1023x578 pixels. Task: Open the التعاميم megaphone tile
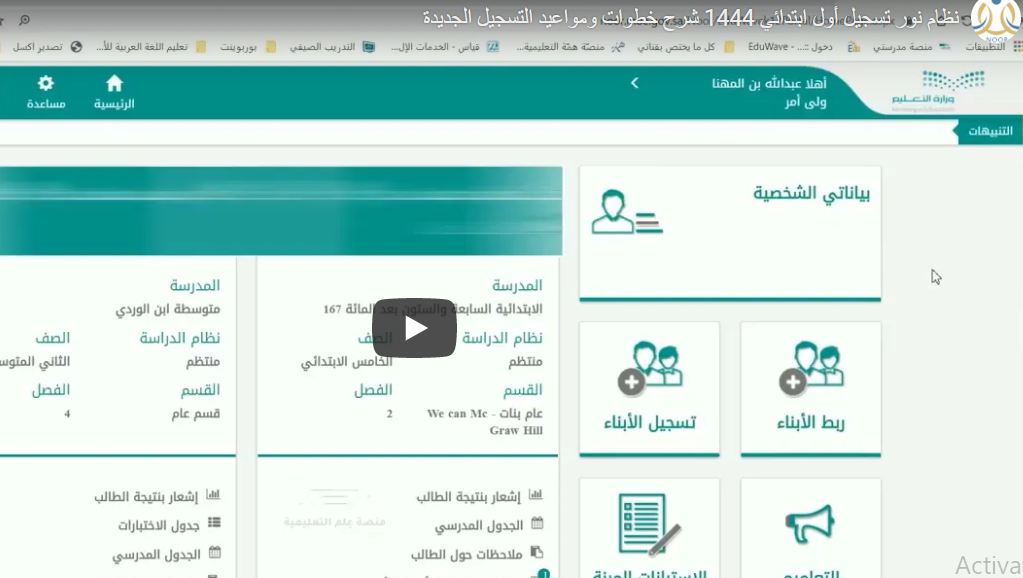tap(810, 530)
